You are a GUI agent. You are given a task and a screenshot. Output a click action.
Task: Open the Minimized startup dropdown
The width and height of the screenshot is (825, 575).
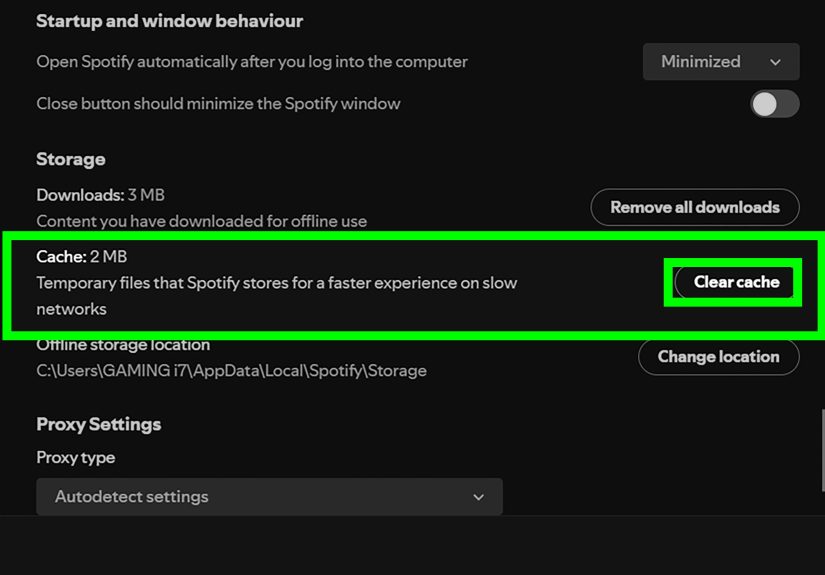point(721,62)
